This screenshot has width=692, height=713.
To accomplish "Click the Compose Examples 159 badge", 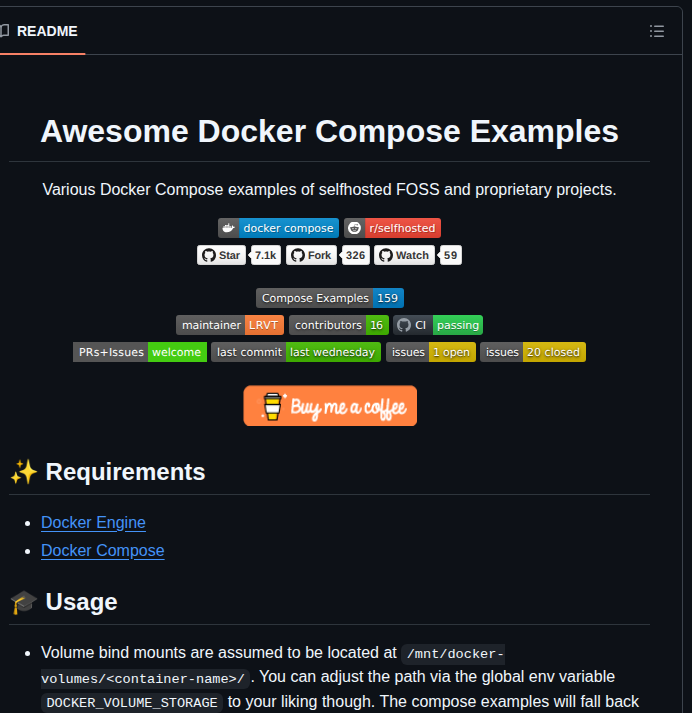I will pos(330,298).
